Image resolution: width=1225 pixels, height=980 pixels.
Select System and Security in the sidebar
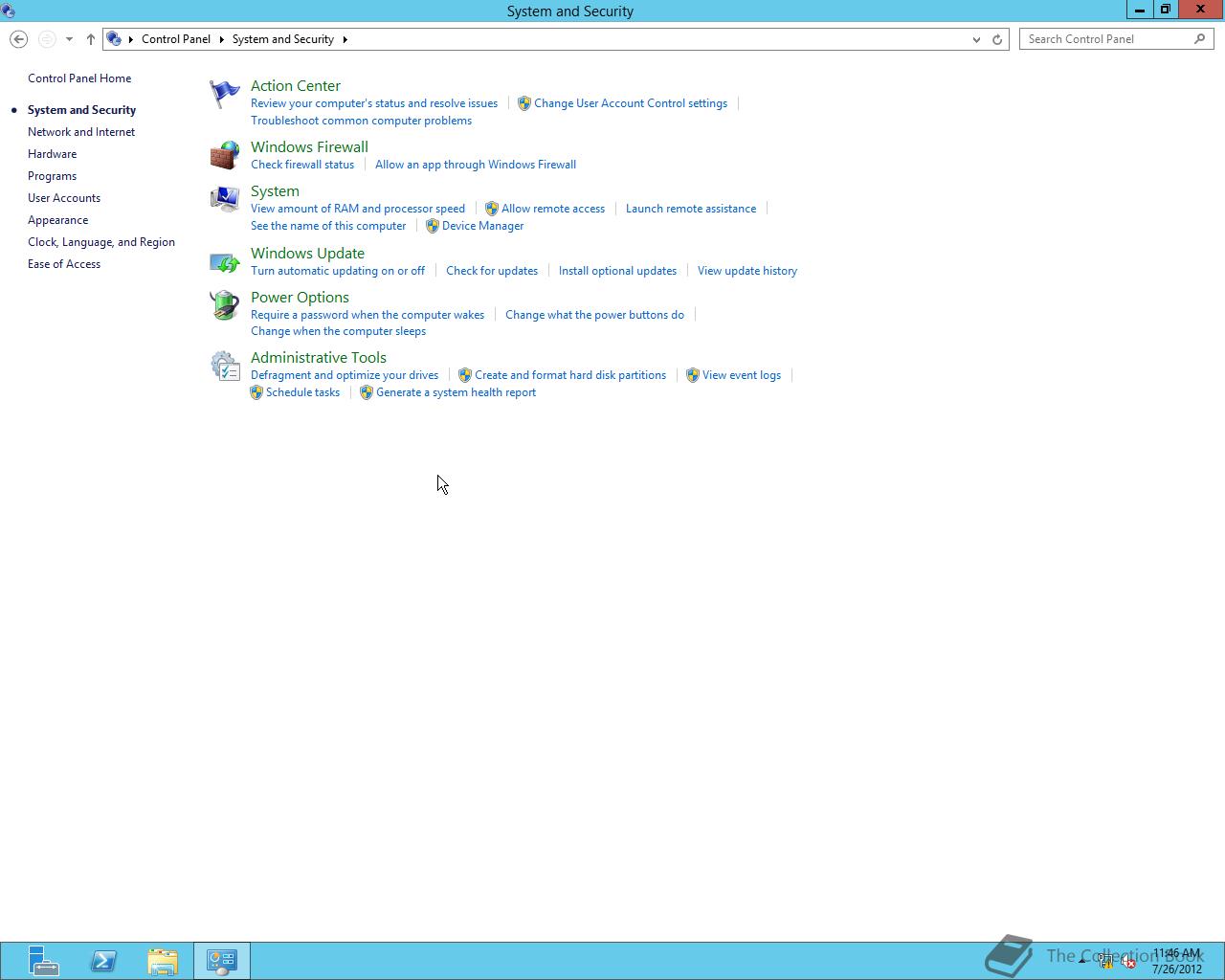(81, 110)
